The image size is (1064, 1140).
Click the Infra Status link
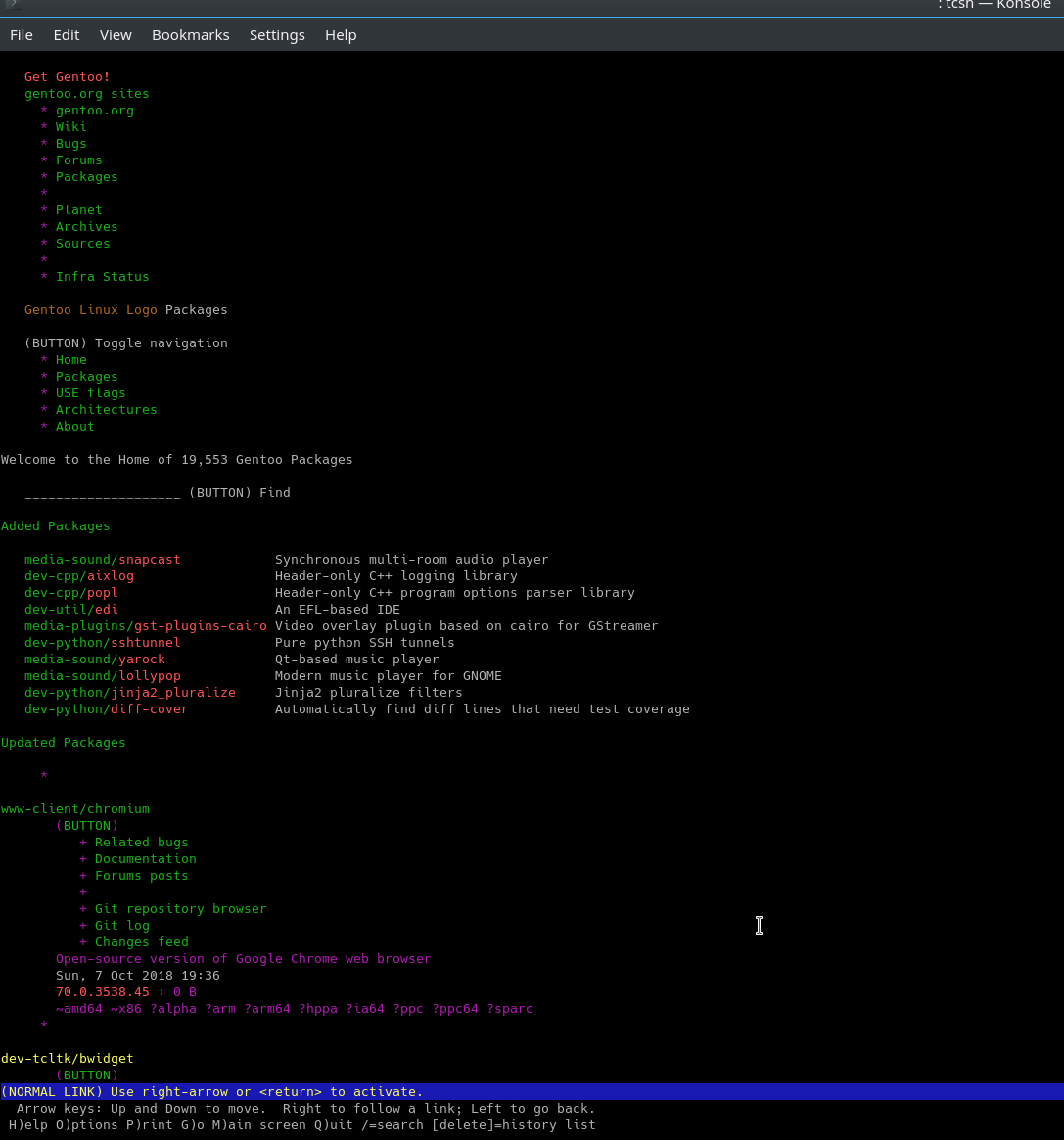click(x=102, y=277)
